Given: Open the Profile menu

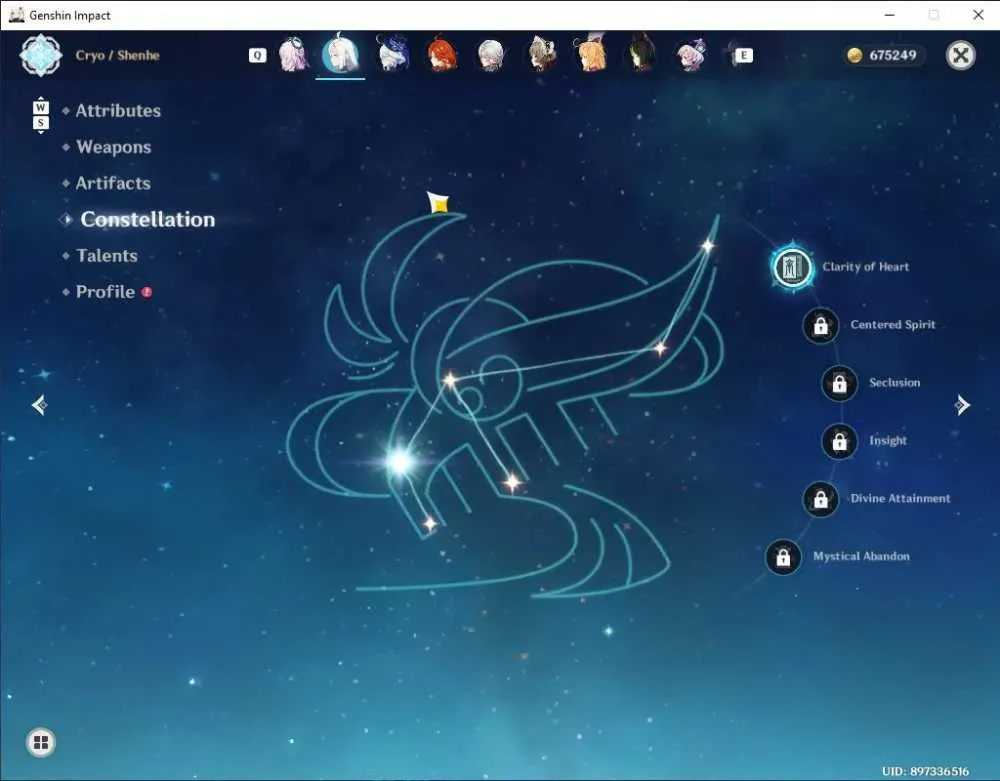Looking at the screenshot, I should tap(105, 292).
